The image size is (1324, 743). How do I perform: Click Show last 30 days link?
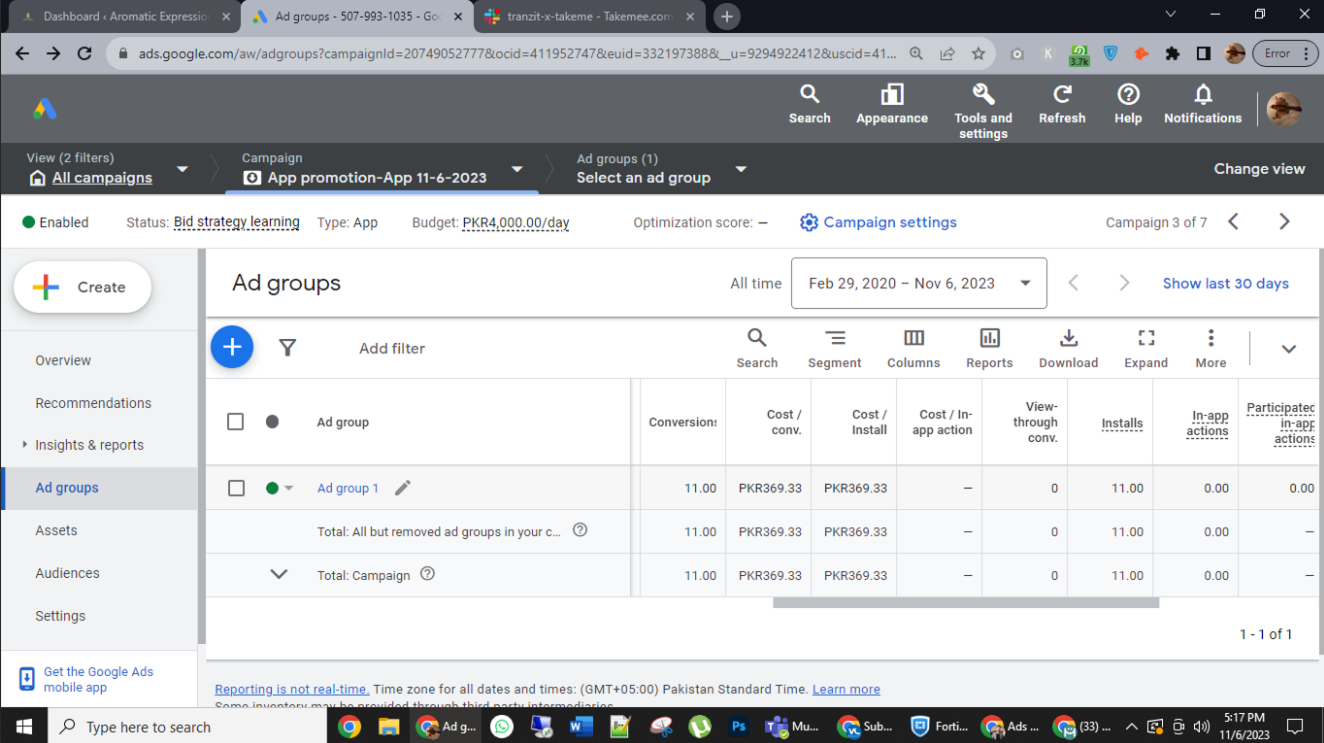(x=1225, y=283)
